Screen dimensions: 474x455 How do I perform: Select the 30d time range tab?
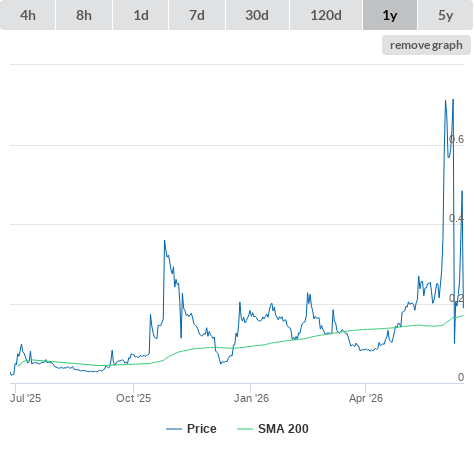click(x=257, y=15)
